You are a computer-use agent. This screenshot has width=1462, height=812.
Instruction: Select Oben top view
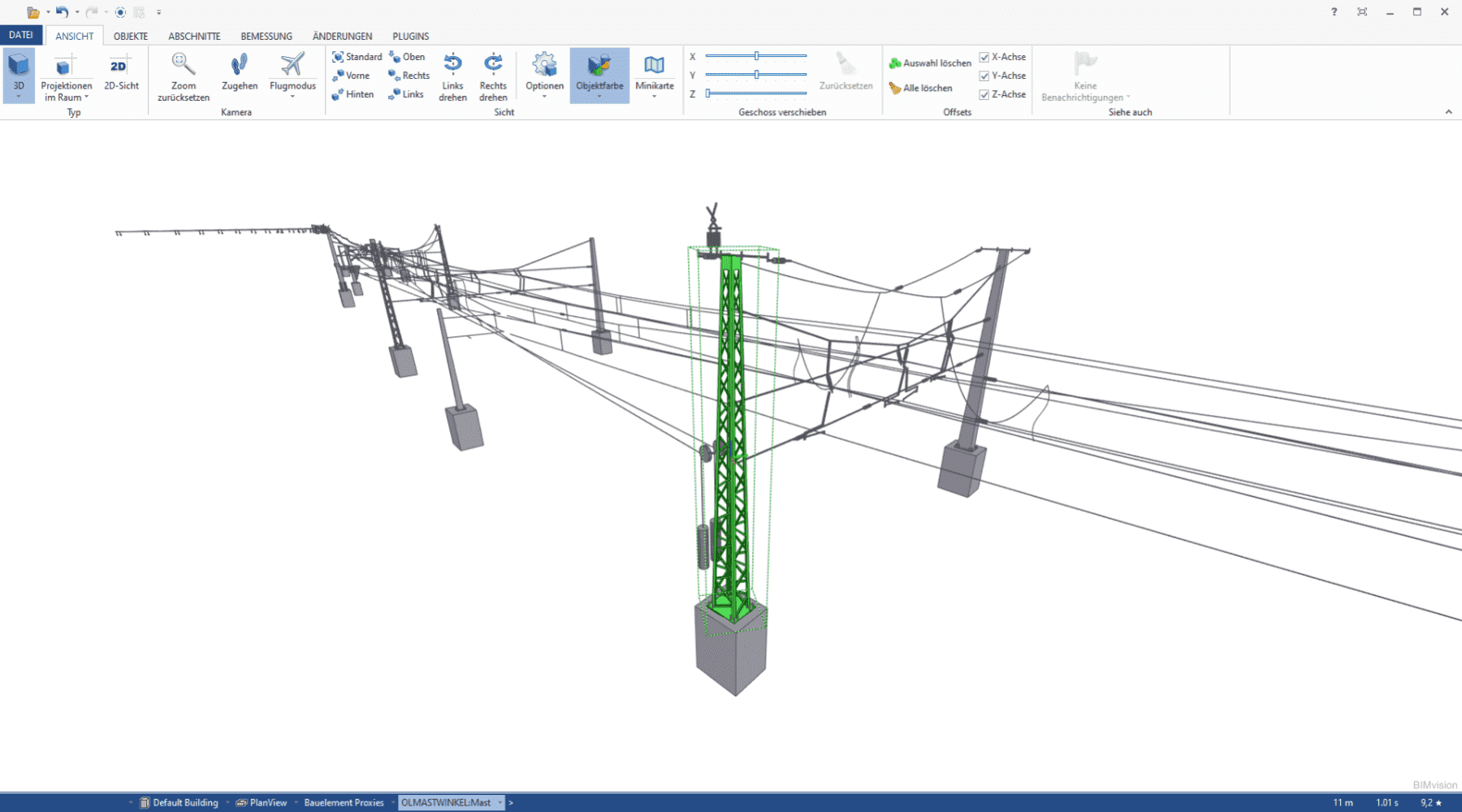pyautogui.click(x=407, y=57)
